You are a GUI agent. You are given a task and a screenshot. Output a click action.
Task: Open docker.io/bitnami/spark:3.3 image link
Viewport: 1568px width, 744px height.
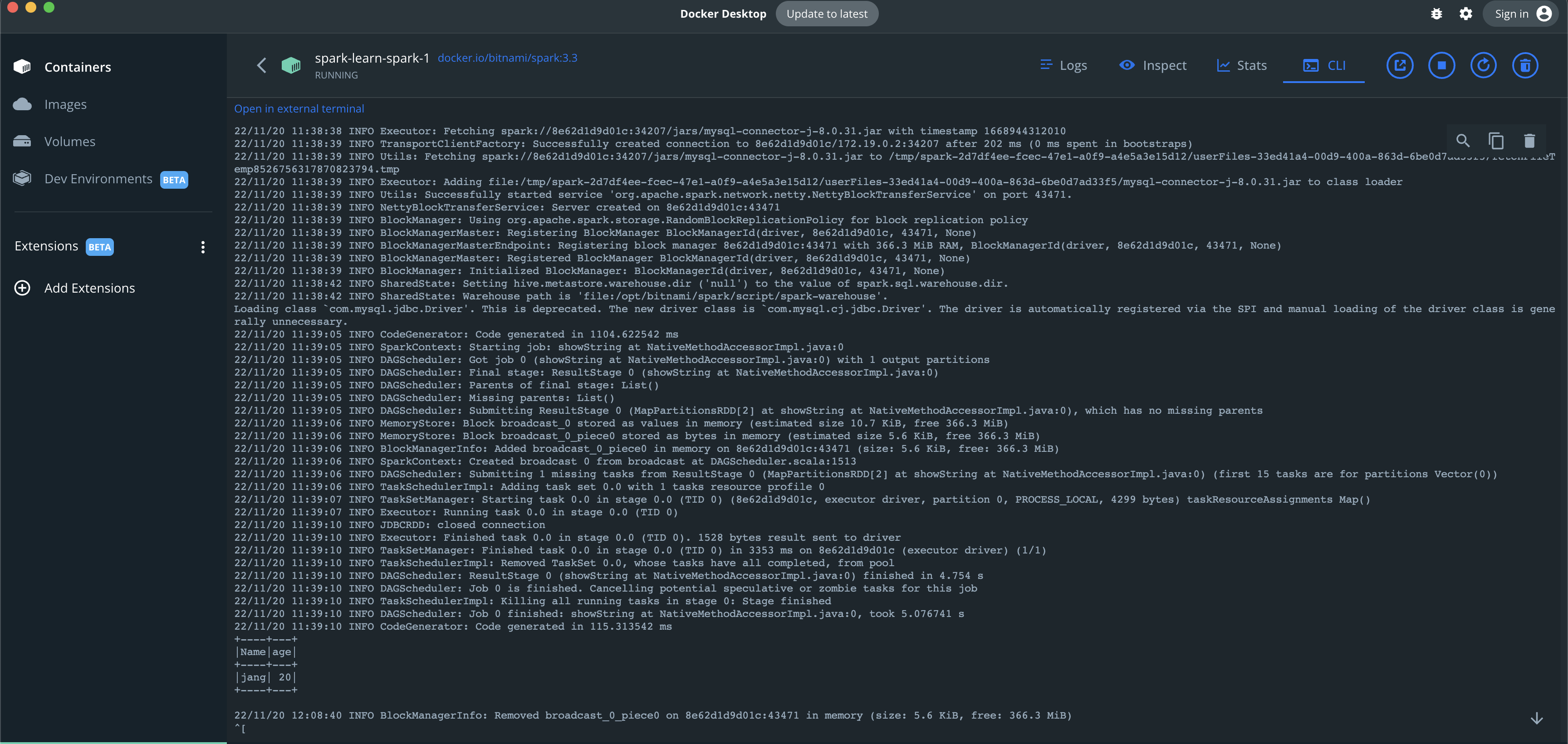507,58
